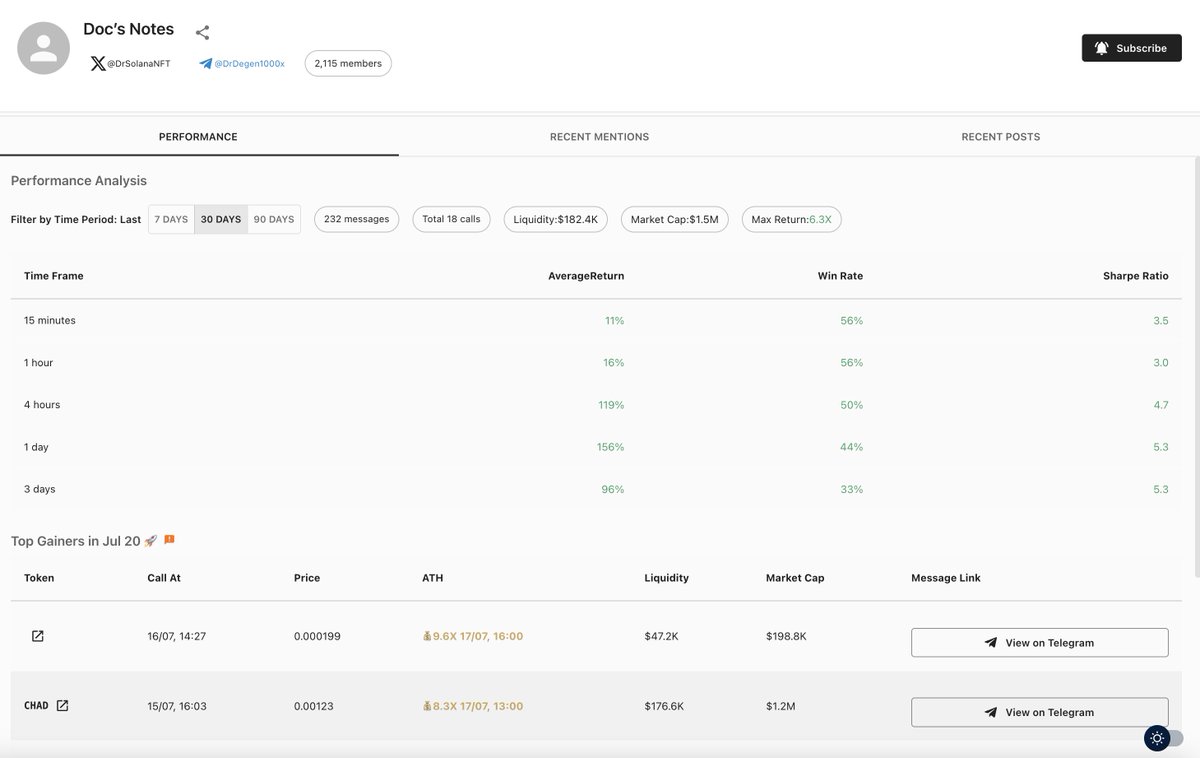Viewport: 1200px width, 758px height.
Task: Click the AverageReturn column header
Action: pos(586,276)
